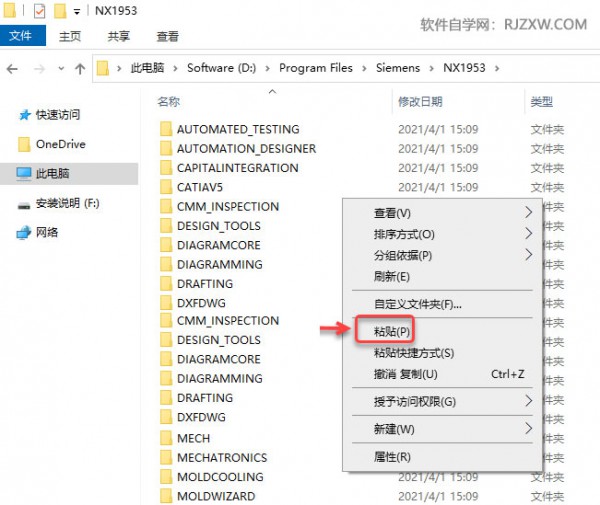Choose 属性(R) from the context menu
The height and width of the screenshot is (505, 600).
coord(442,457)
